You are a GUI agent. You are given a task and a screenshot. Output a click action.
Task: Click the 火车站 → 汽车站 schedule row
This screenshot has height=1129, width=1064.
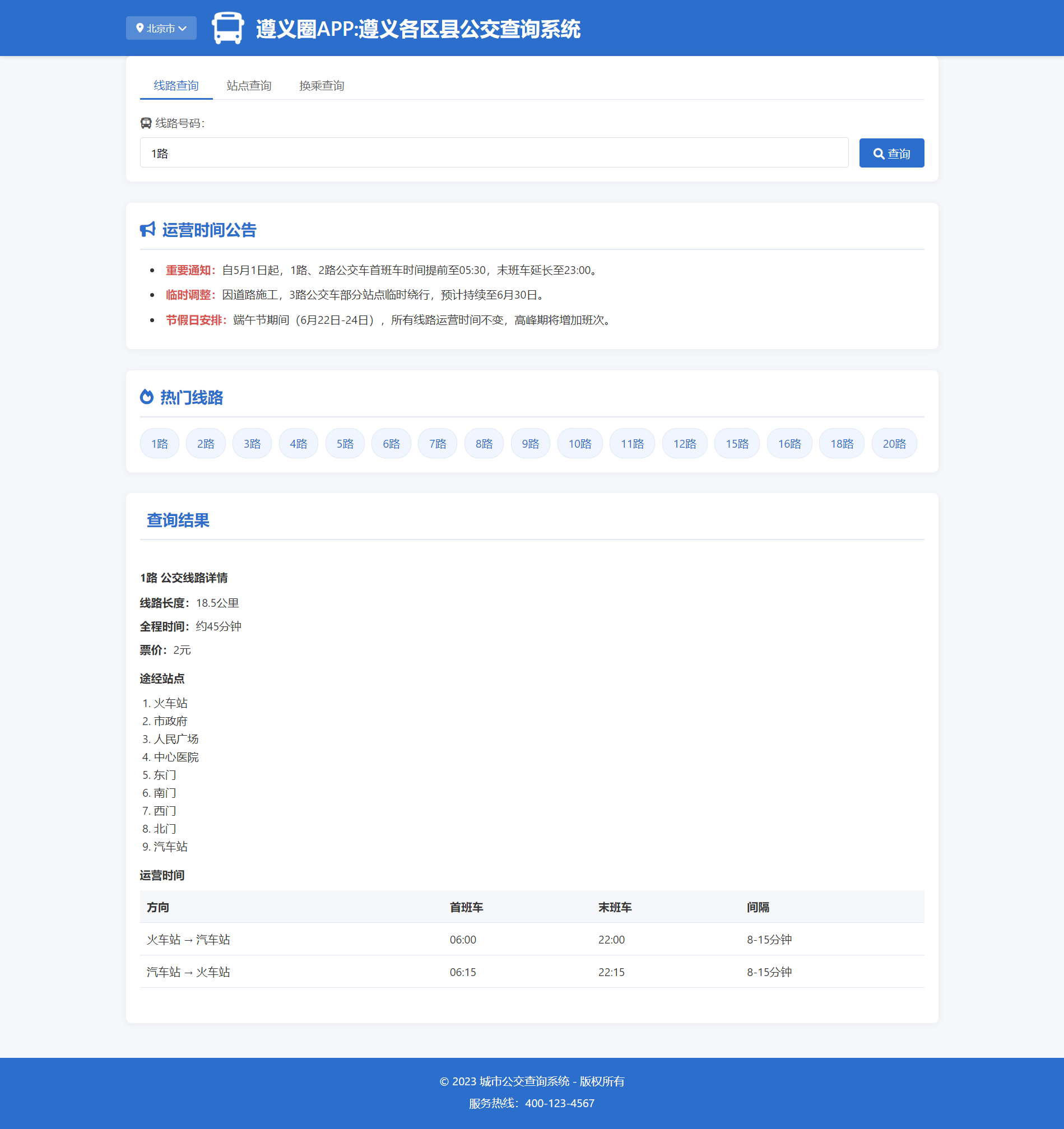[x=531, y=939]
